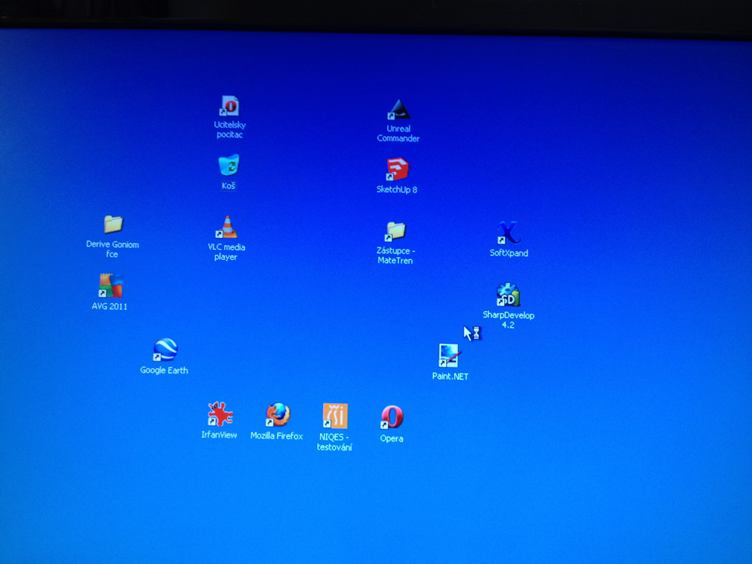Click the Google Earth globe icon
The image size is (752, 564).
(164, 350)
